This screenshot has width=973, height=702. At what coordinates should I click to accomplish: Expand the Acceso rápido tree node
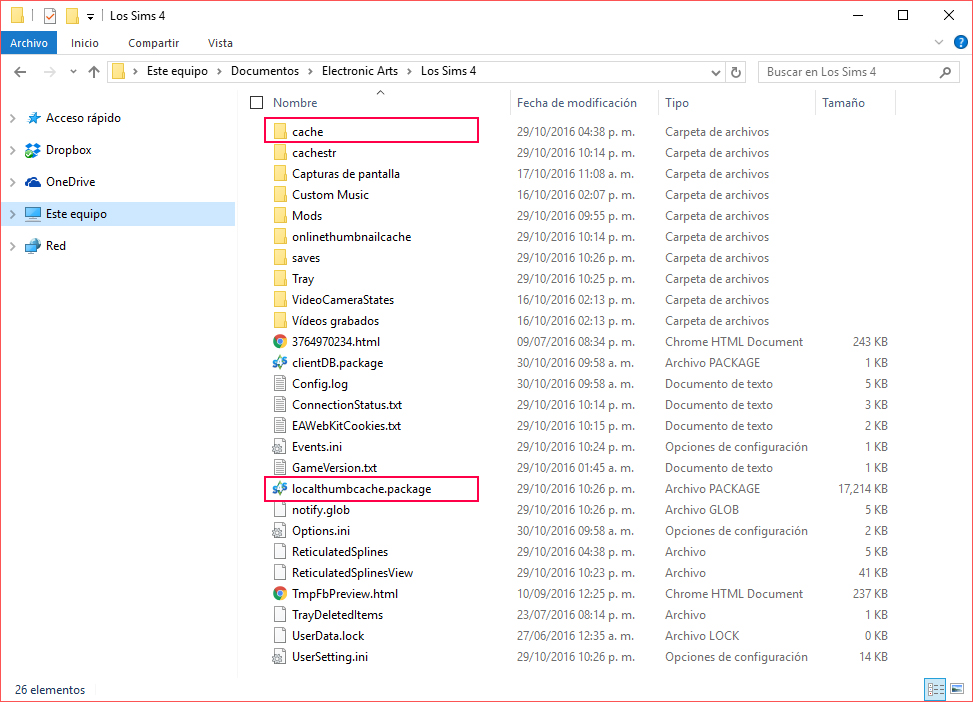(12, 118)
